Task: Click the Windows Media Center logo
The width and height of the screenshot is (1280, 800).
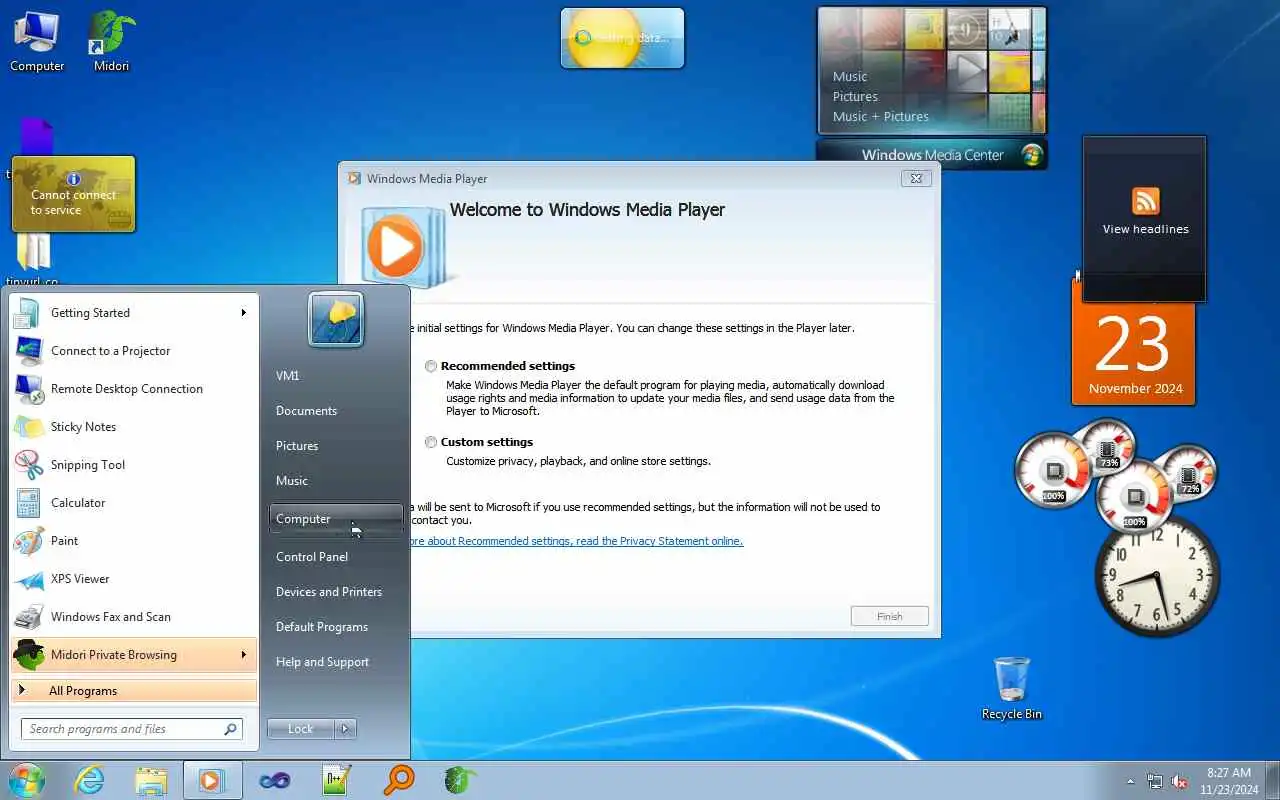Action: pos(1032,155)
